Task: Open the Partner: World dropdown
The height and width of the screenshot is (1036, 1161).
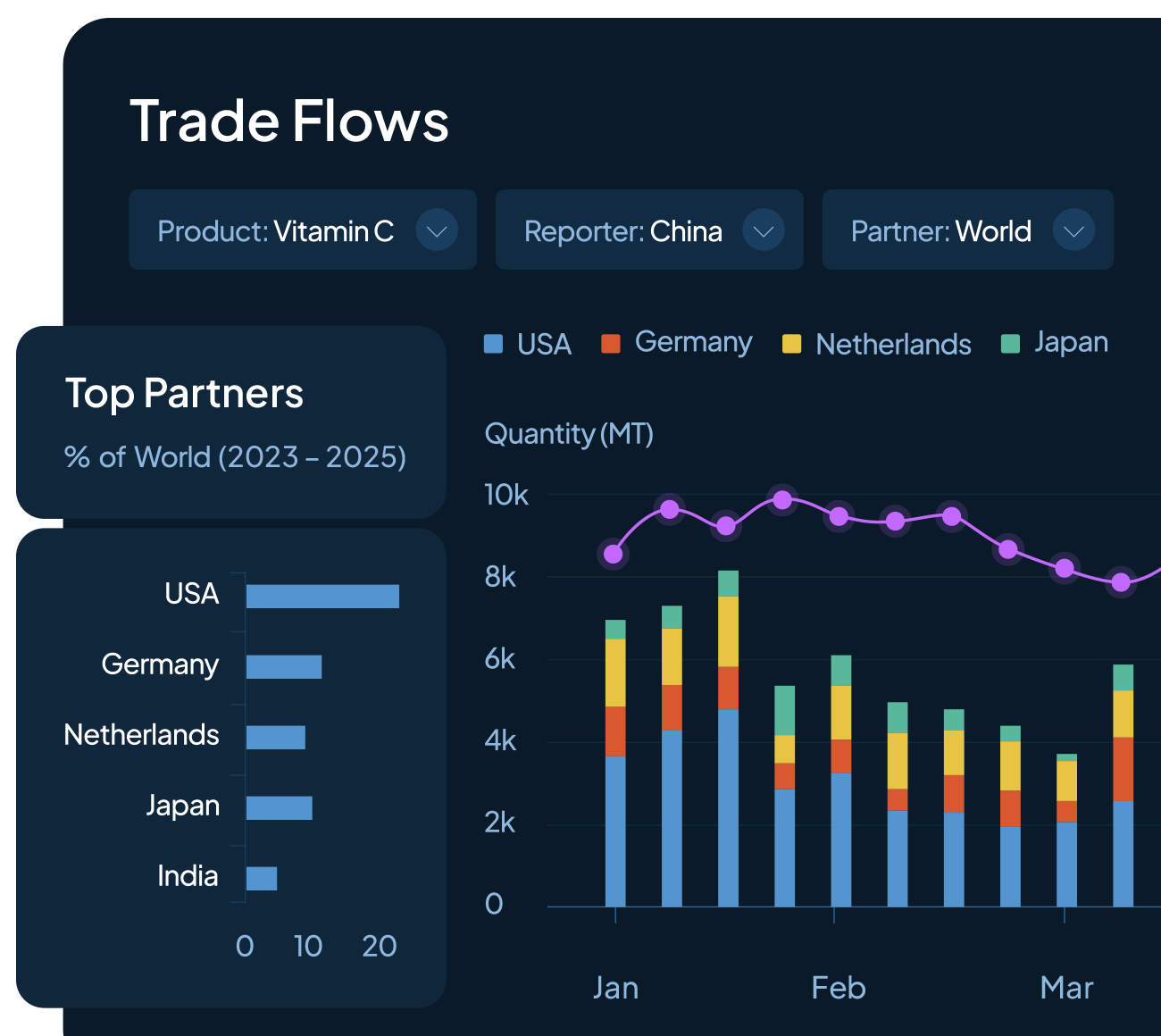Action: (967, 230)
